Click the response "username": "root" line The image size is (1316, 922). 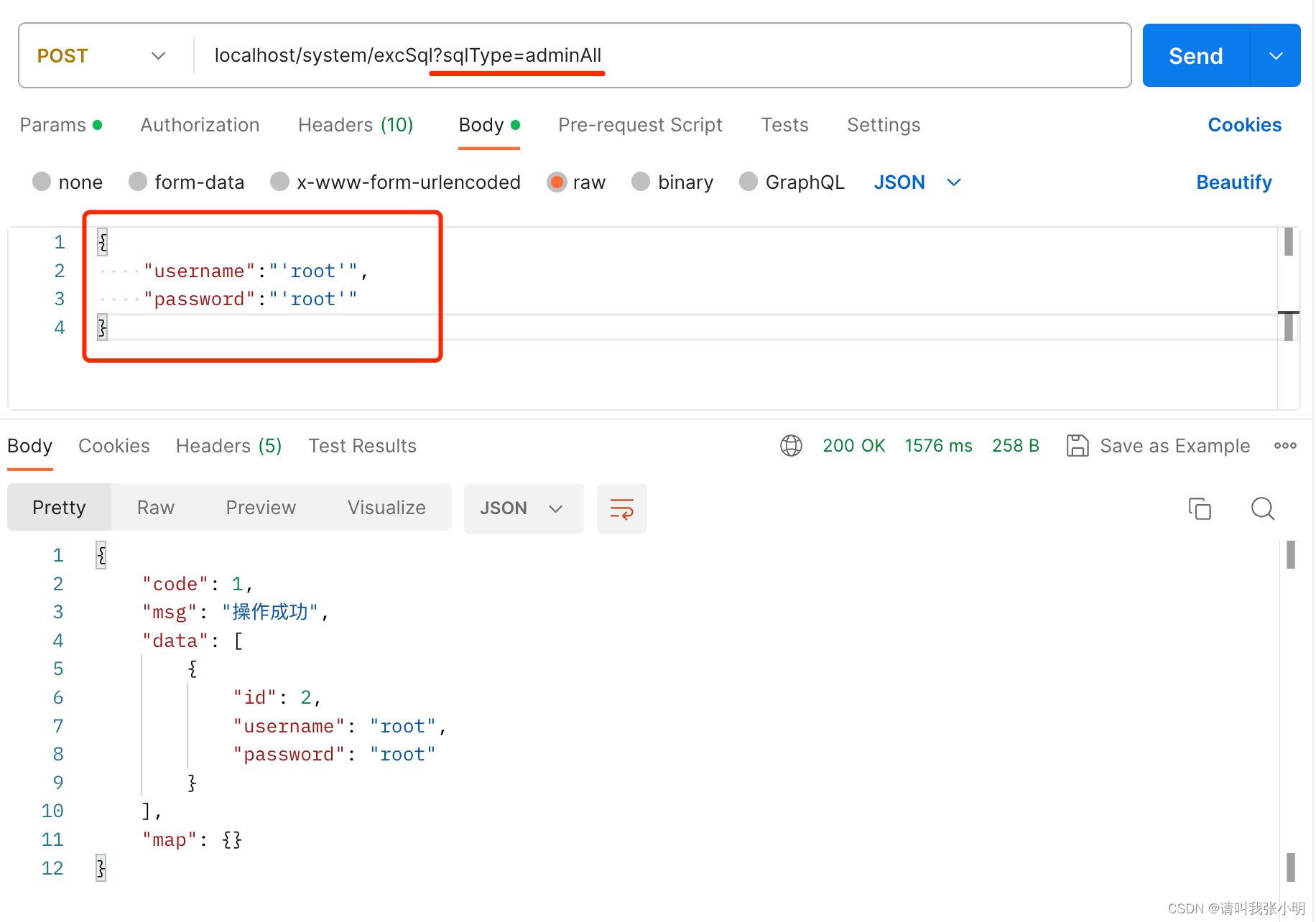[x=340, y=726]
